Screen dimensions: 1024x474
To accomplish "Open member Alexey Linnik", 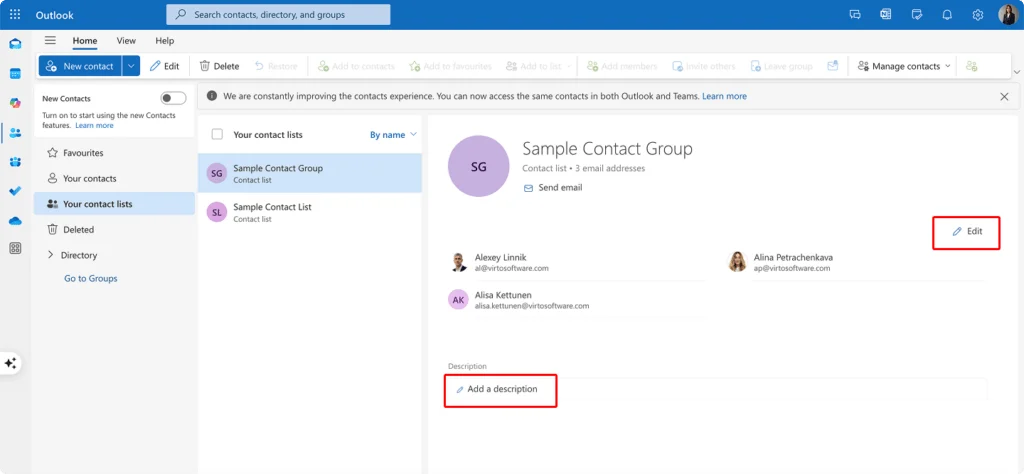I will (x=576, y=262).
